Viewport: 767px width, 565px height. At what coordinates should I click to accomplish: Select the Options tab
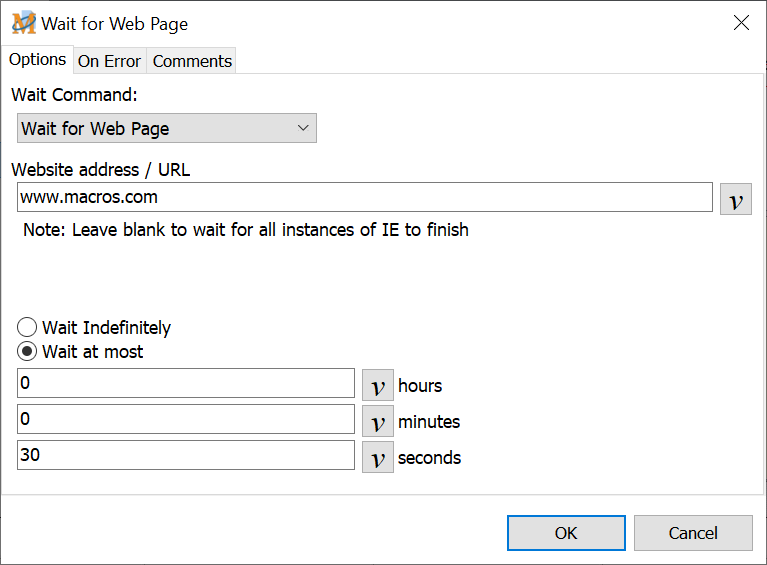pos(37,60)
